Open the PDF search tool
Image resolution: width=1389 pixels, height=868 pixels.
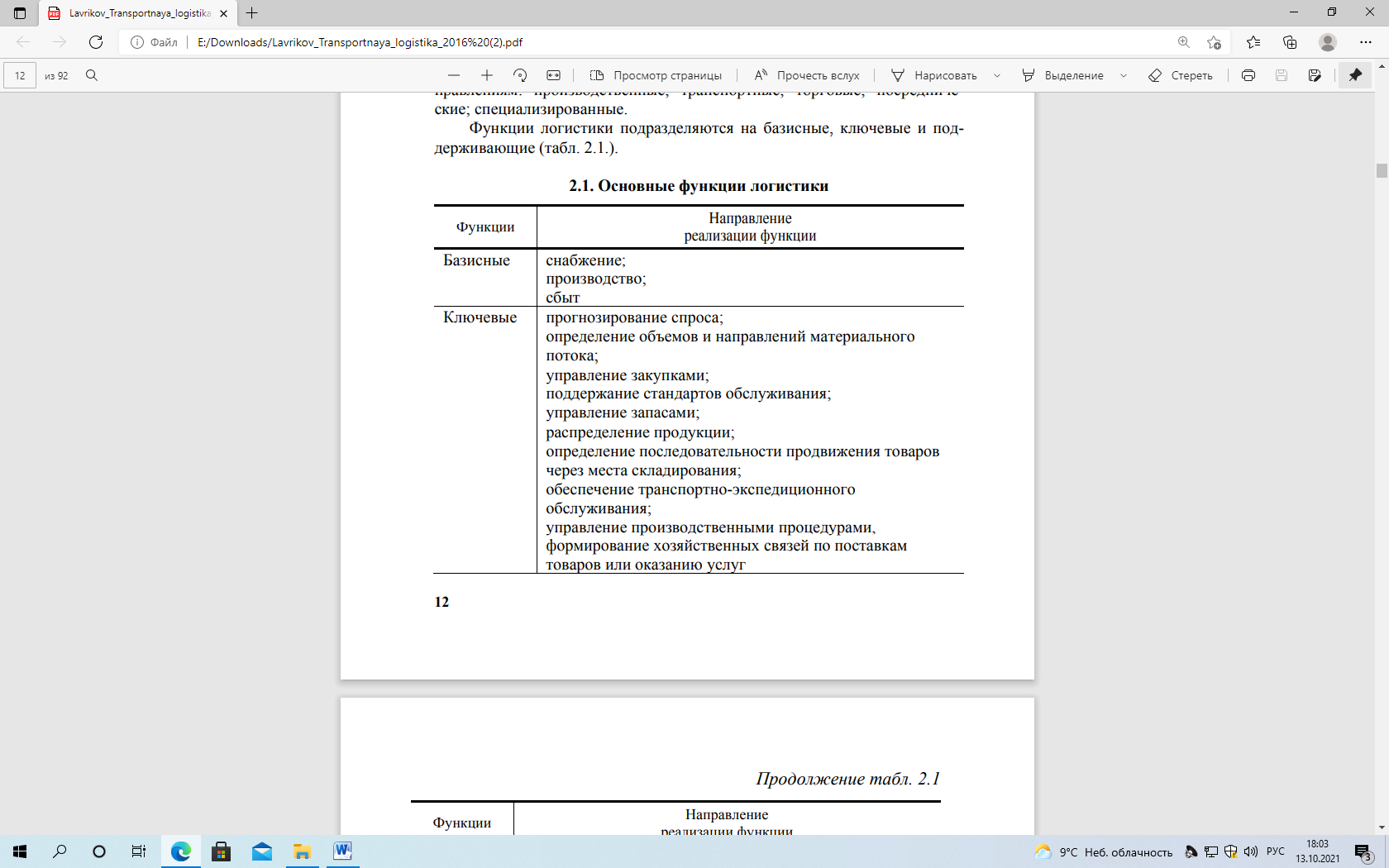[x=92, y=75]
